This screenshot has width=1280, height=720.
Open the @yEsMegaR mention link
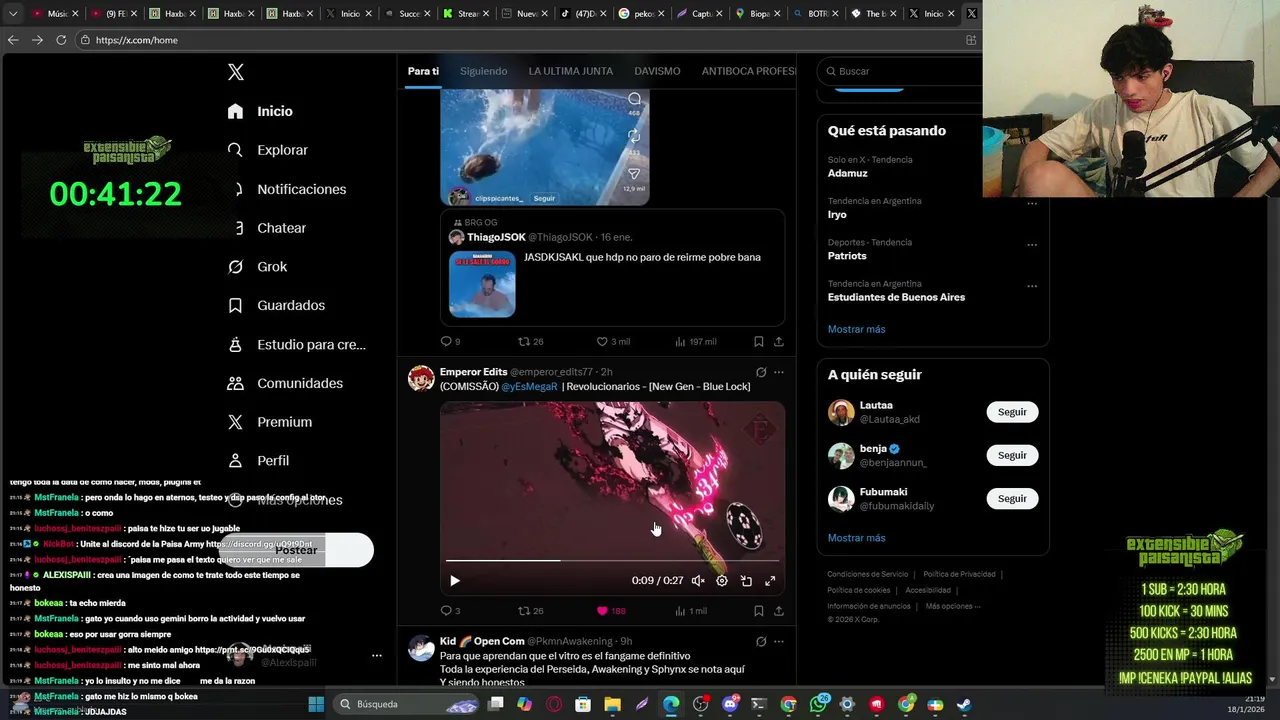[x=529, y=386]
